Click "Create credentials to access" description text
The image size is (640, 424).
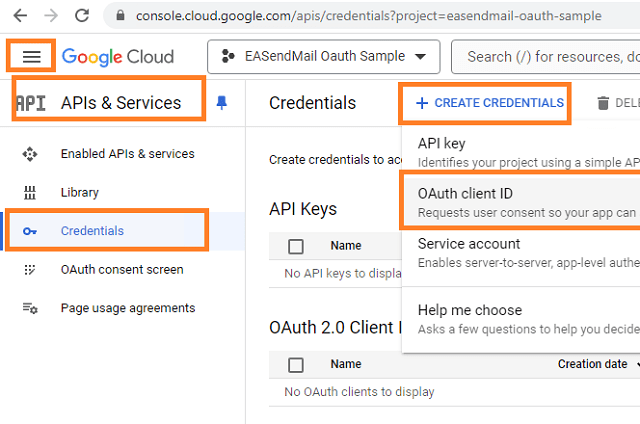pyautogui.click(x=336, y=160)
